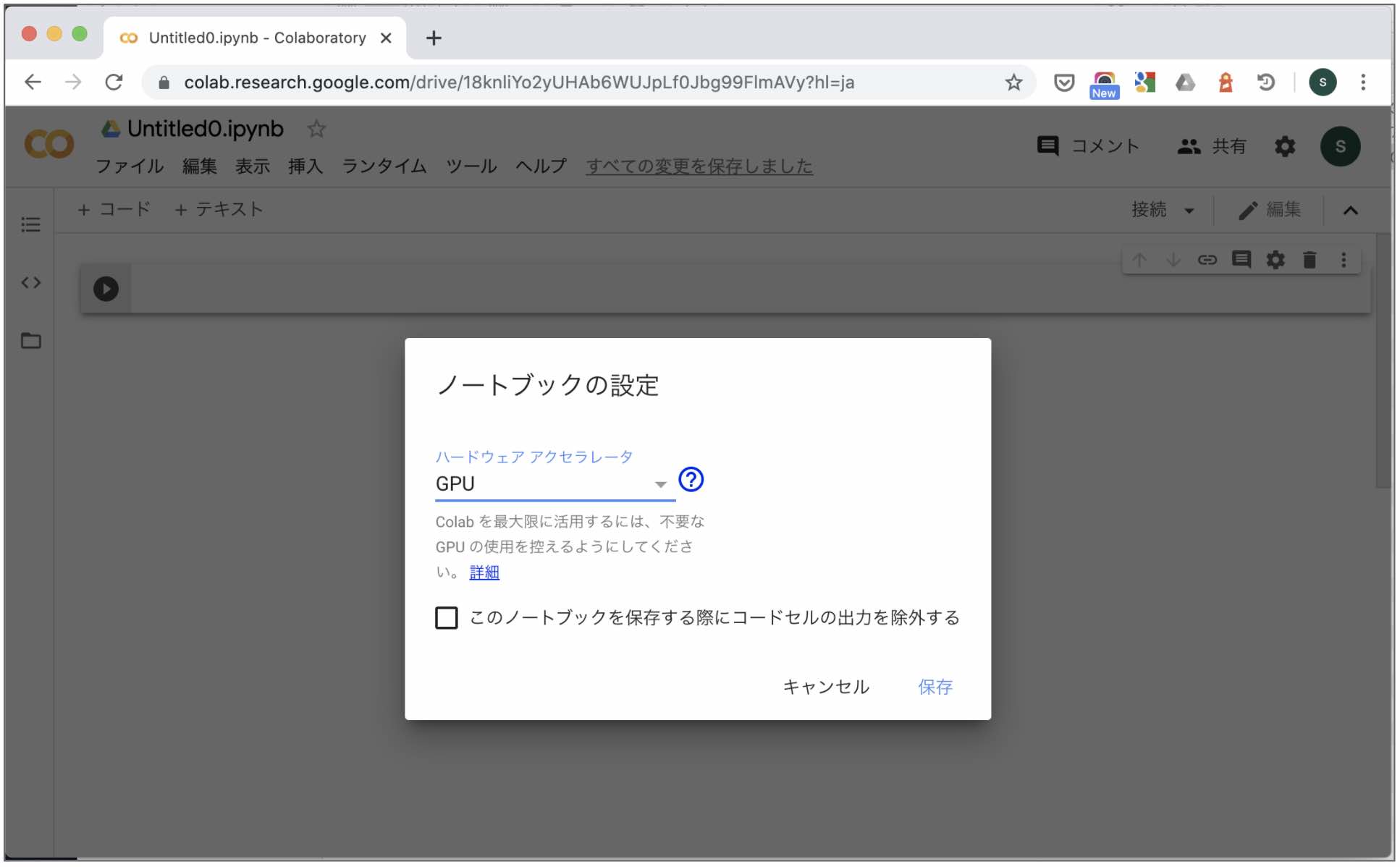This screenshot has height=867, width=1400.
Task: Click the history clock extension icon
Action: point(1265,83)
